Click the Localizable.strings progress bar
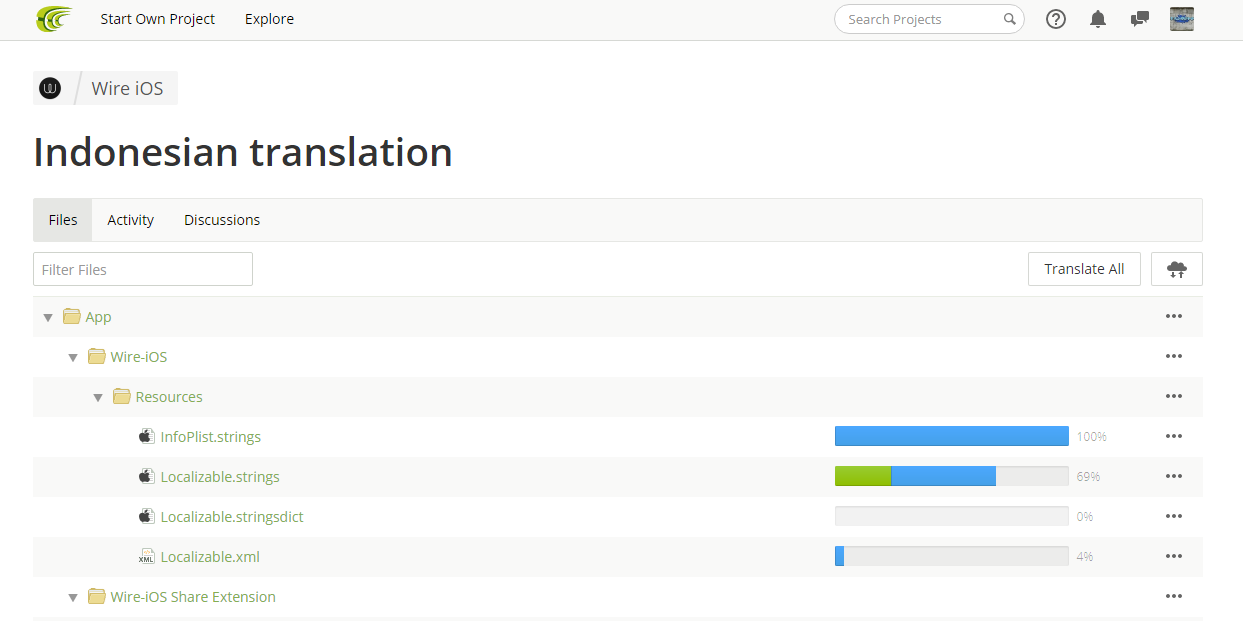The height and width of the screenshot is (621, 1243). coord(951,476)
